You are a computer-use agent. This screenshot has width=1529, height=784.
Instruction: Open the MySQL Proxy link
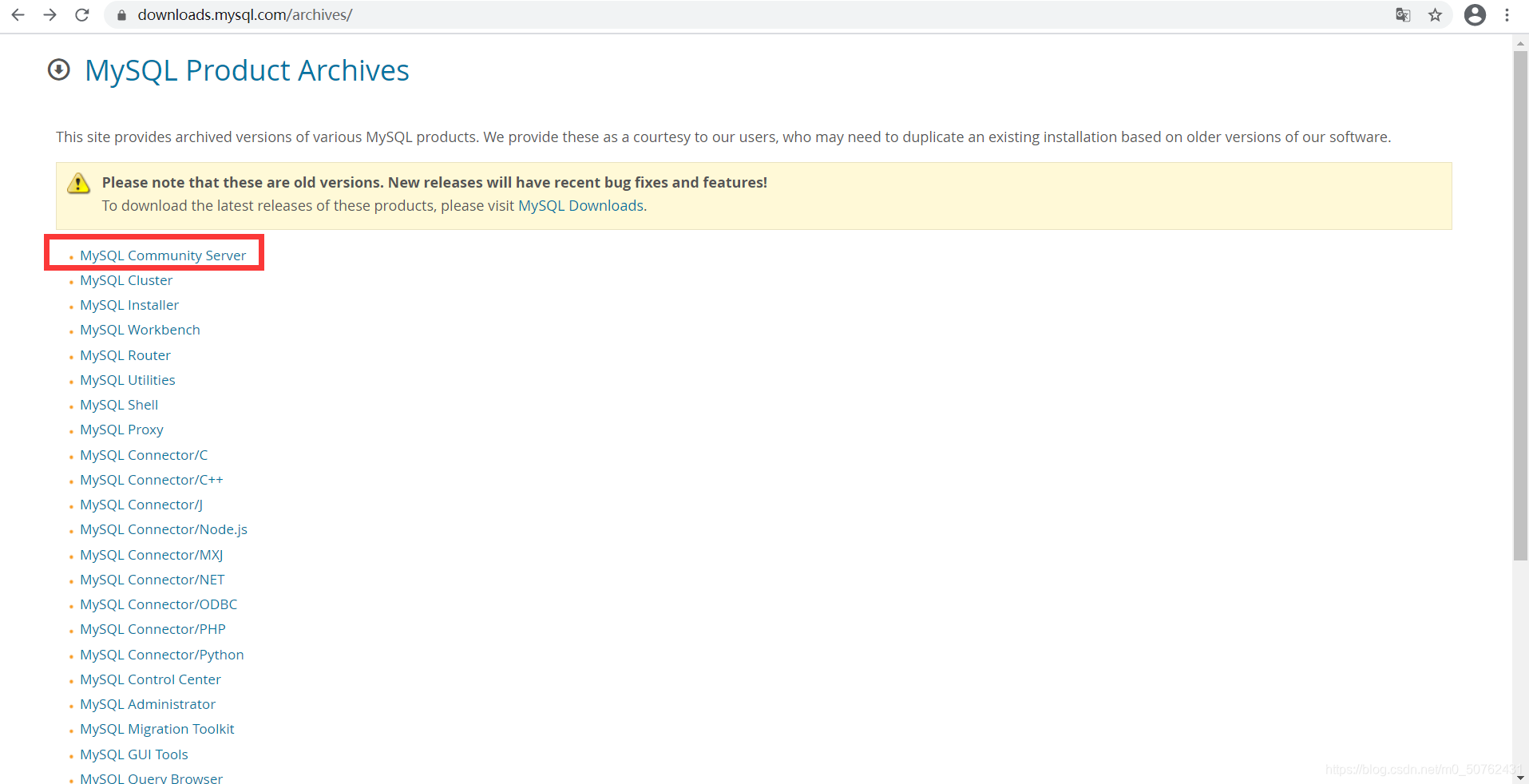coord(121,430)
